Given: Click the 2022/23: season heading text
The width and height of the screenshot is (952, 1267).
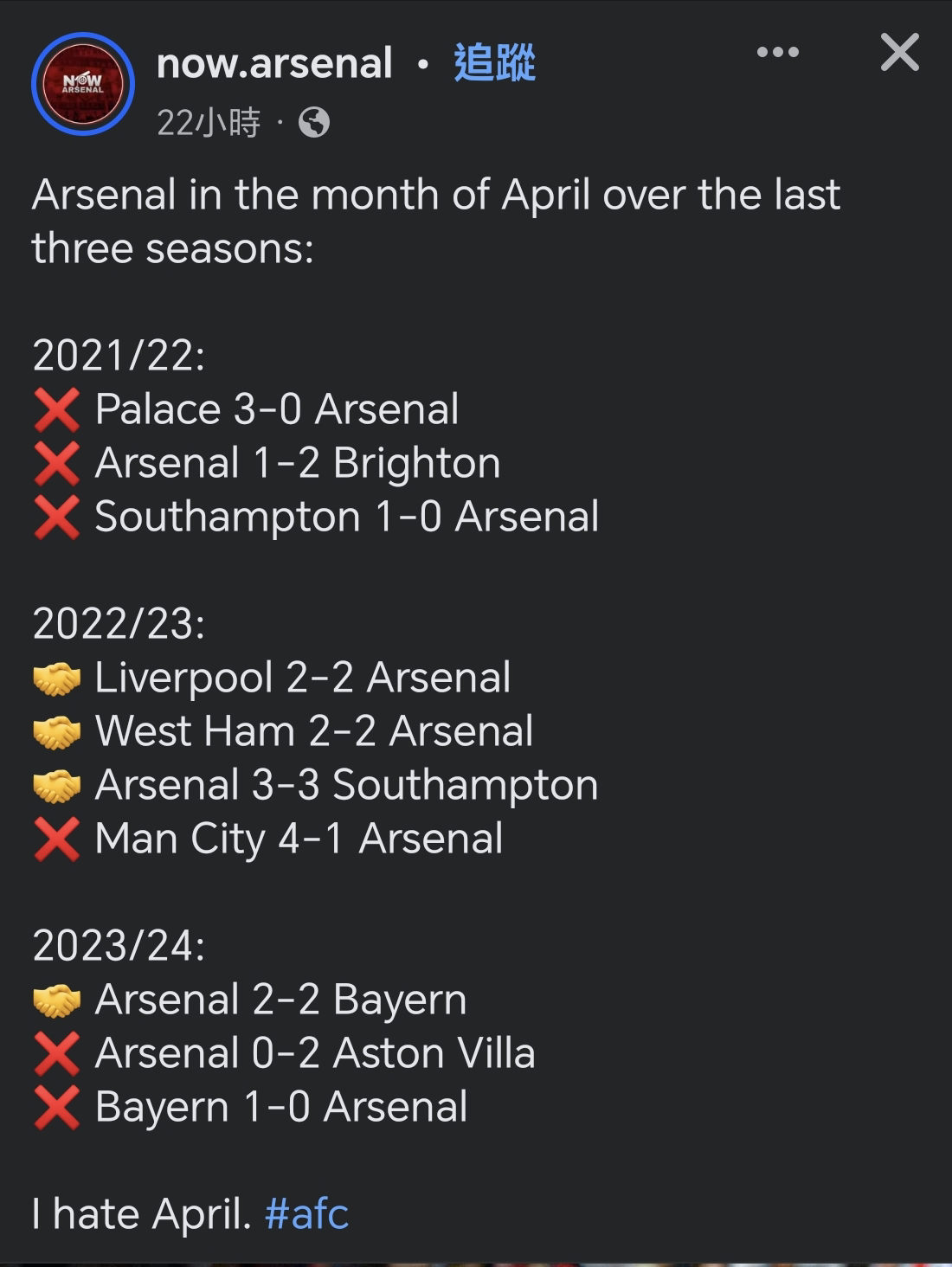Looking at the screenshot, I should (119, 623).
